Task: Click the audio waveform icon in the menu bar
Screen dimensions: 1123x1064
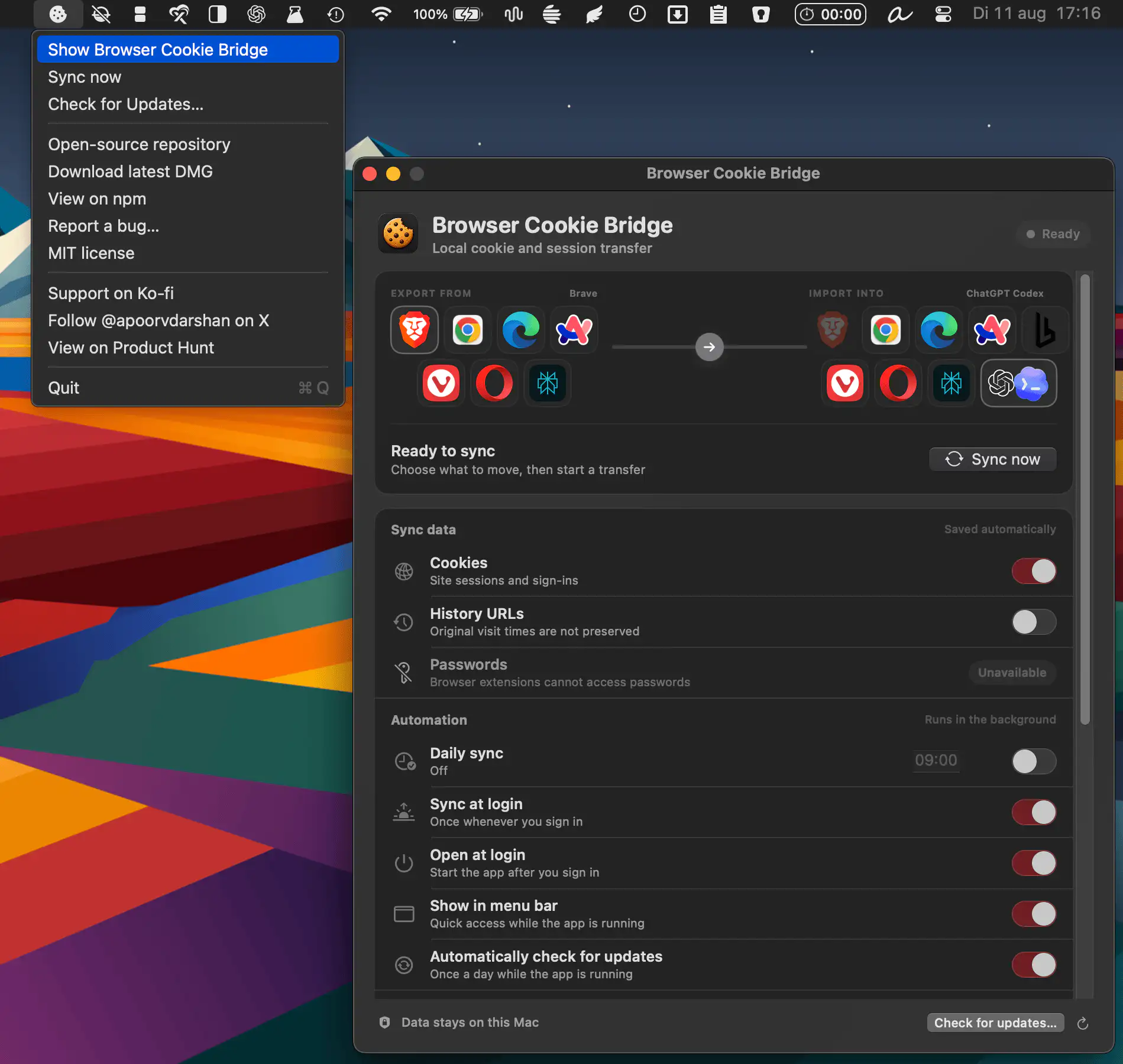Action: coord(513,14)
